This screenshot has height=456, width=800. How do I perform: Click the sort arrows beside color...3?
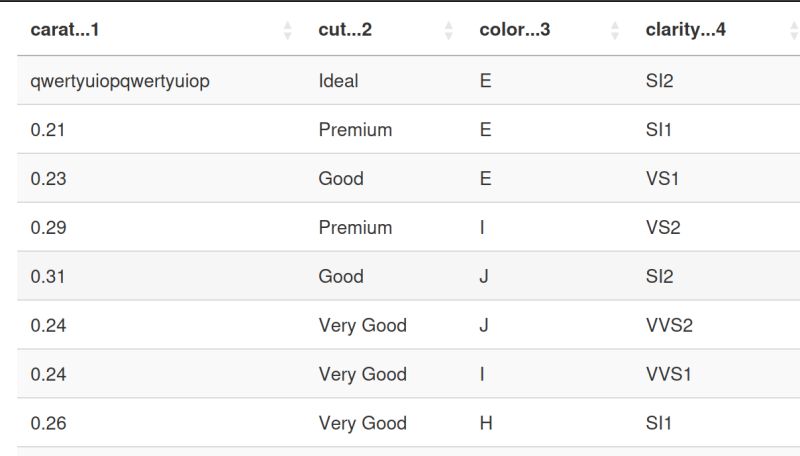[x=615, y=31]
